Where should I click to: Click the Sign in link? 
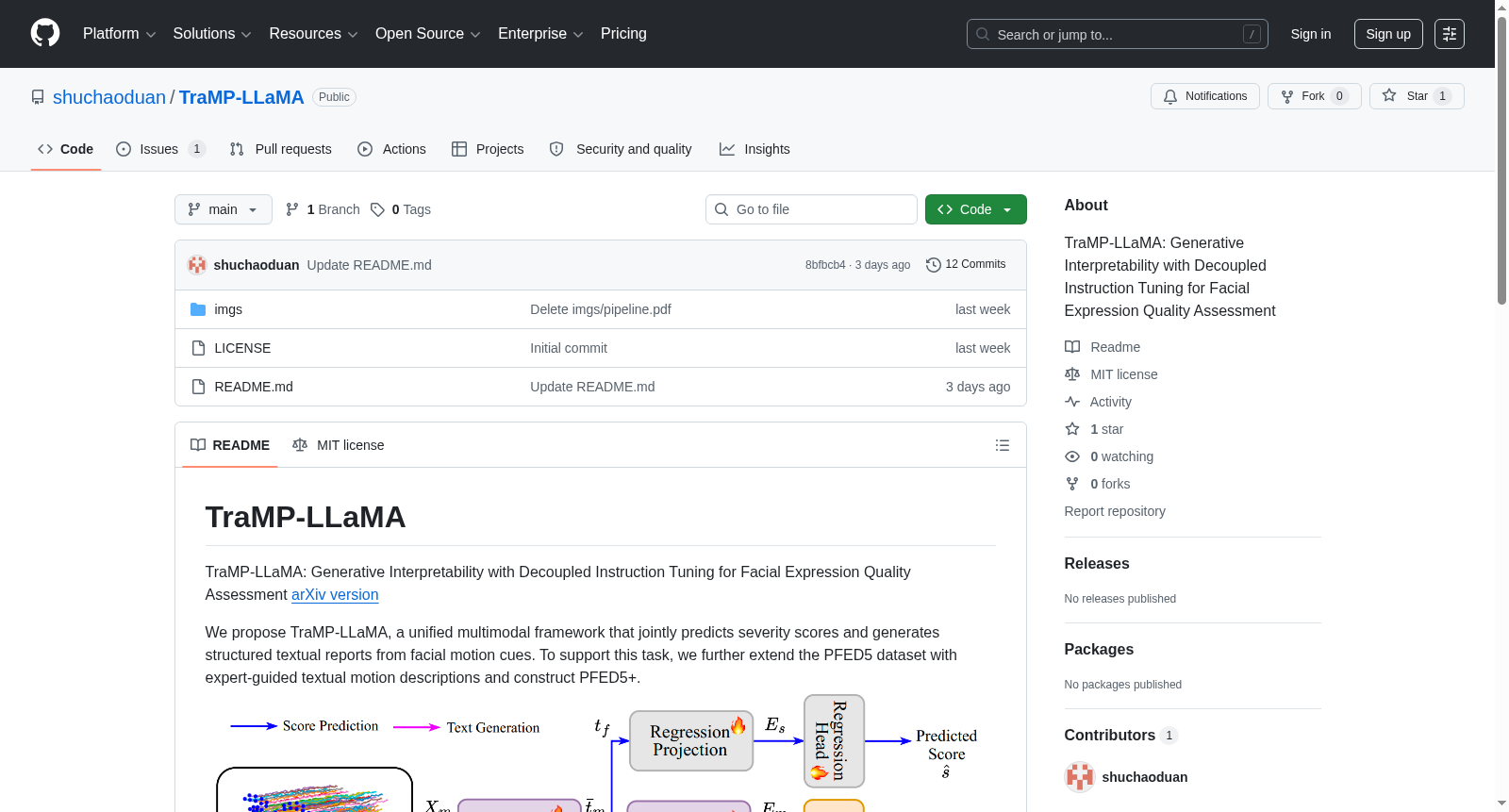1311,34
